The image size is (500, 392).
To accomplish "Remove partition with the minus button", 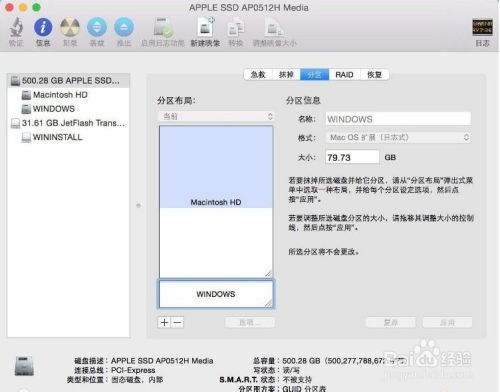I will pyautogui.click(x=177, y=322).
